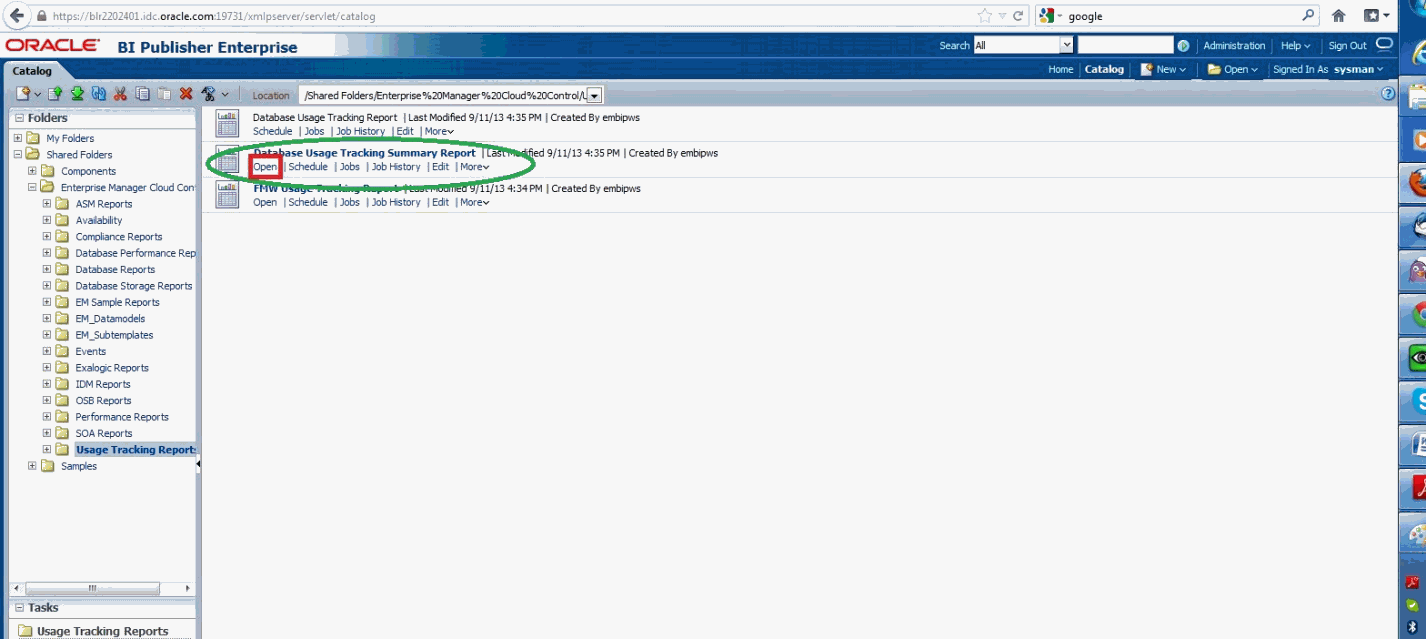Open More menu for Database Usage Tracking Summary Report
The width and height of the screenshot is (1426, 639).
475,167
